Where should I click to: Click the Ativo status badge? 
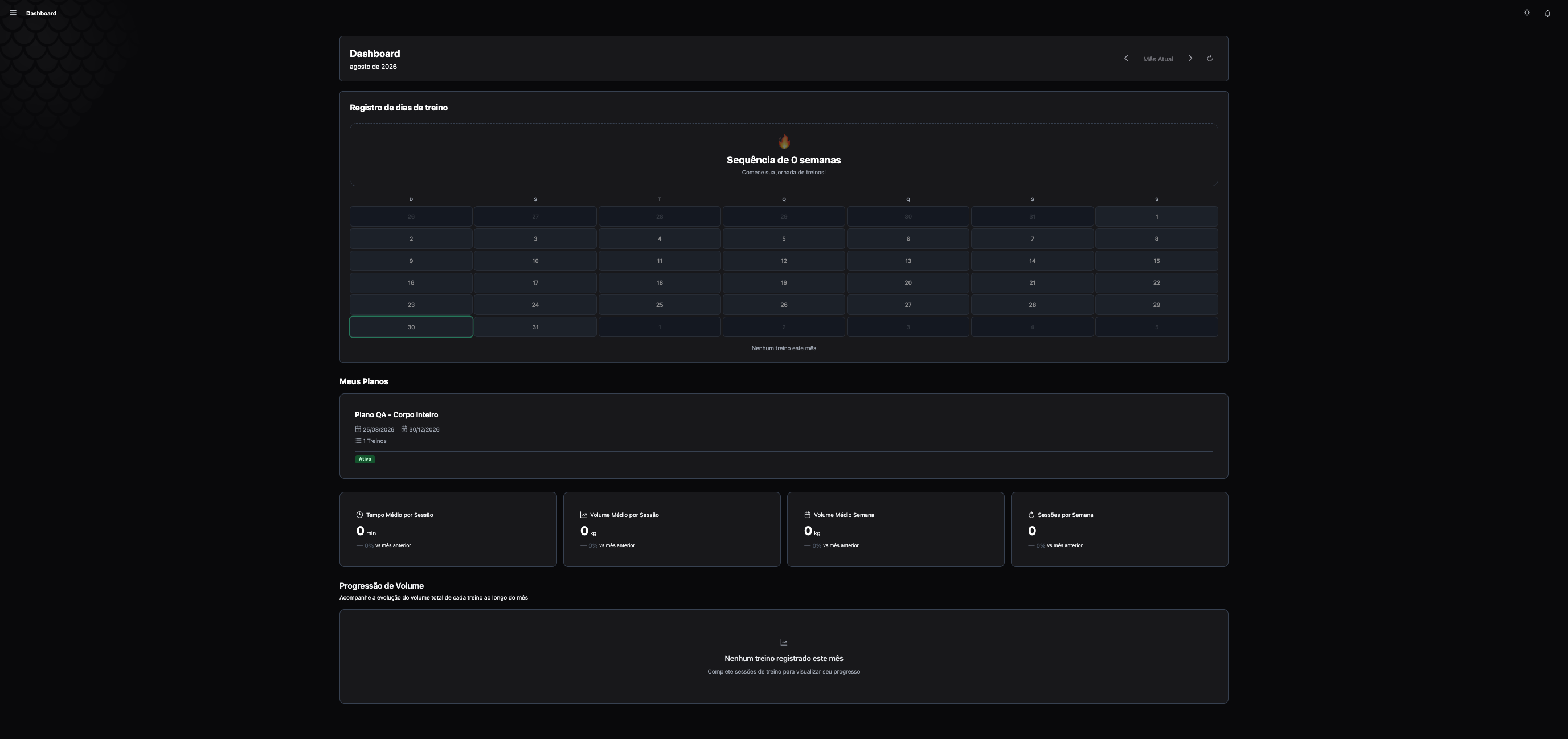(x=365, y=459)
